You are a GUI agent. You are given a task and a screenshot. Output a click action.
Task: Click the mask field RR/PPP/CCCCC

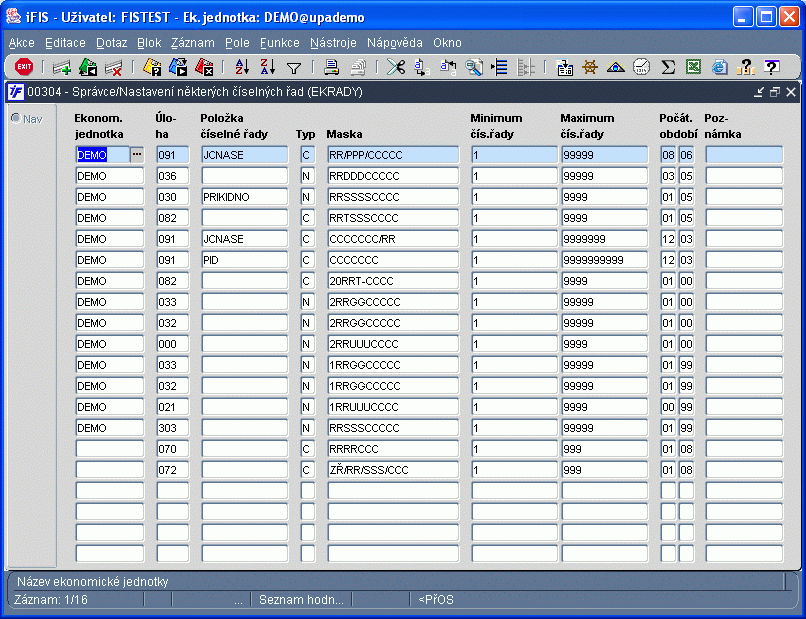coord(393,155)
